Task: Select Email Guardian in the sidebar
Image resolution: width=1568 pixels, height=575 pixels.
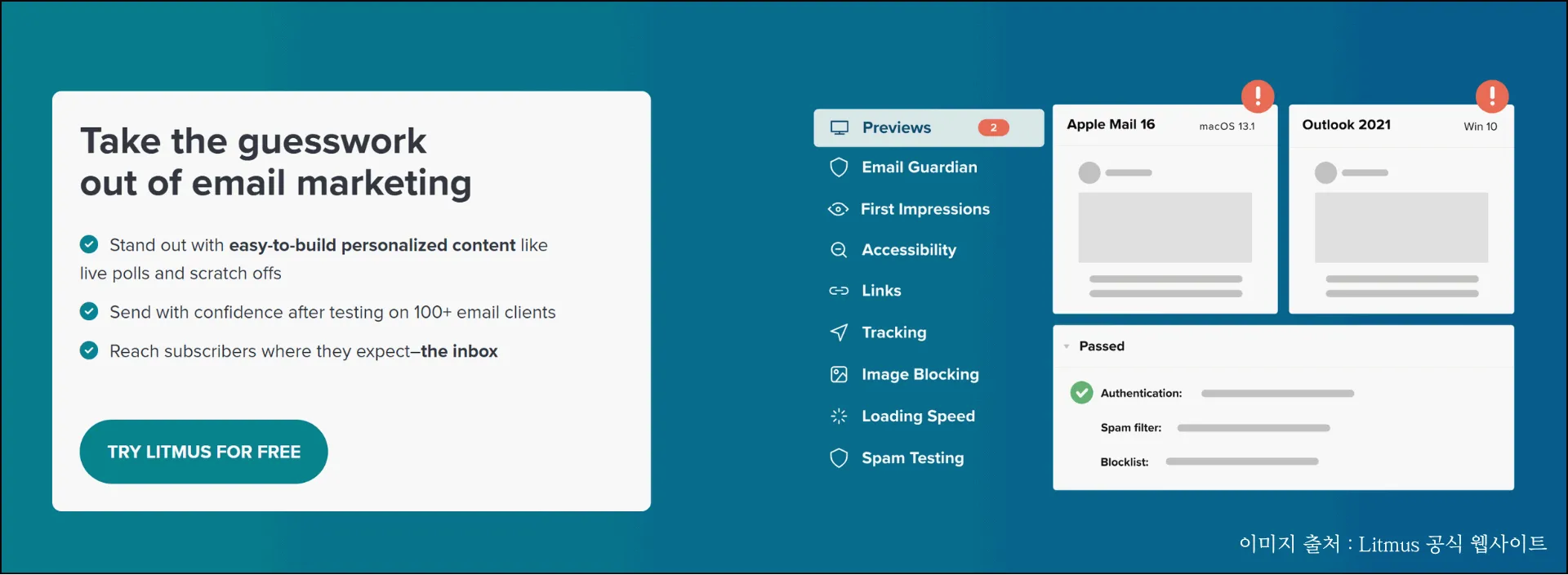Action: [919, 167]
